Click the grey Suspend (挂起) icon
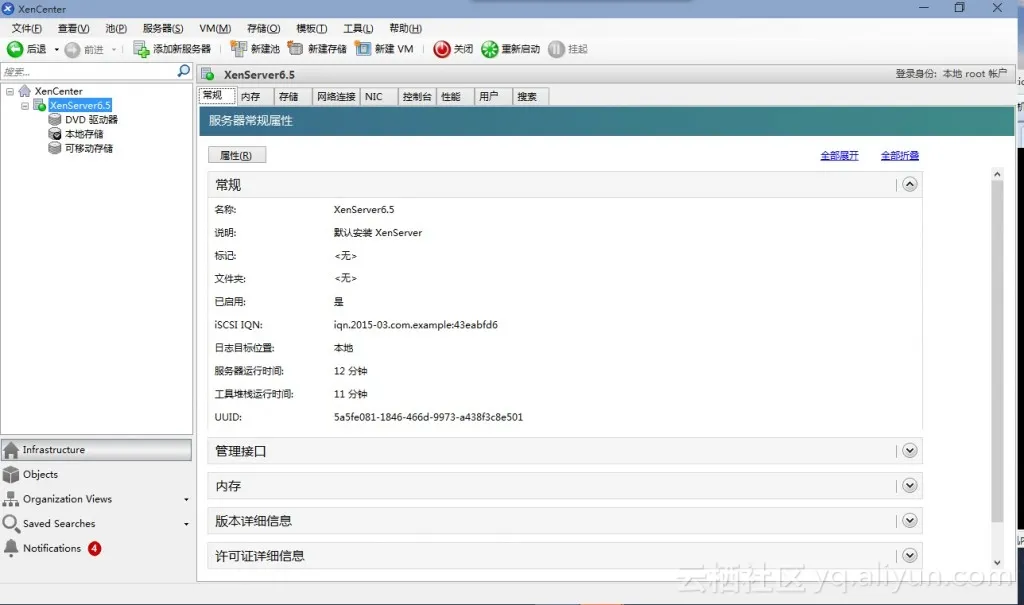The image size is (1024, 605). point(556,49)
